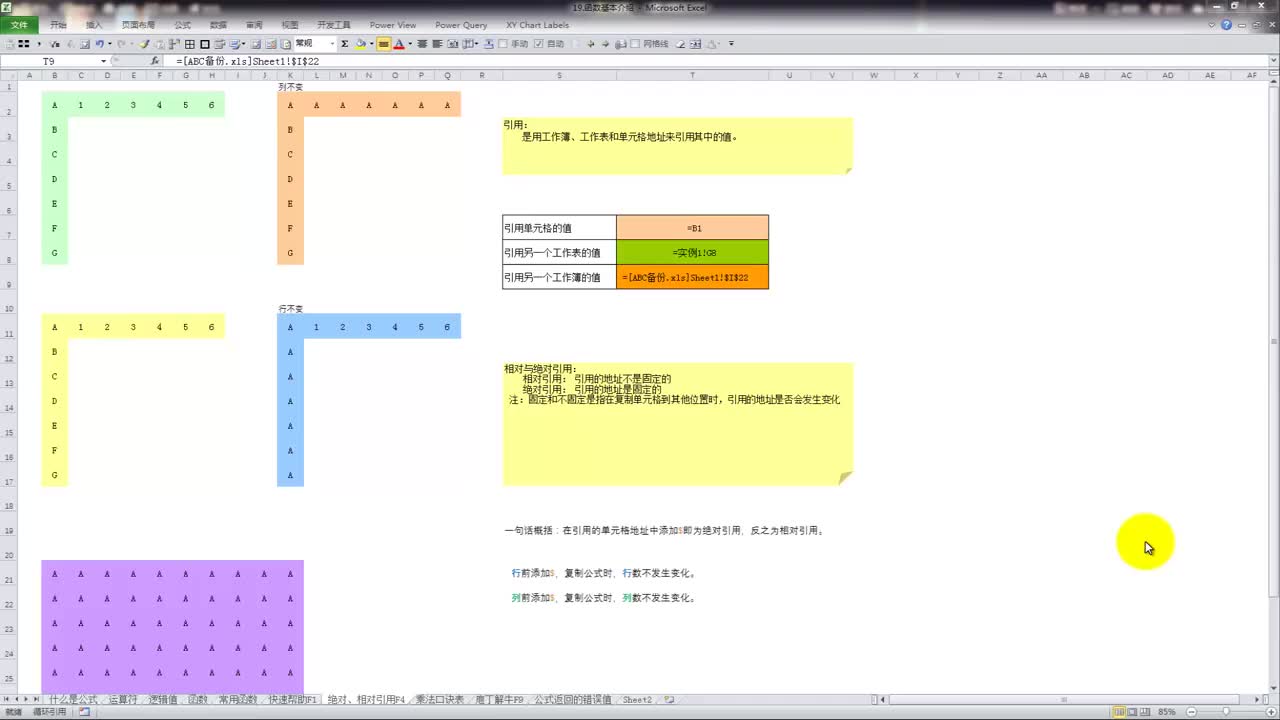Open the XY Chart Labels ribbon tab

[x=537, y=25]
